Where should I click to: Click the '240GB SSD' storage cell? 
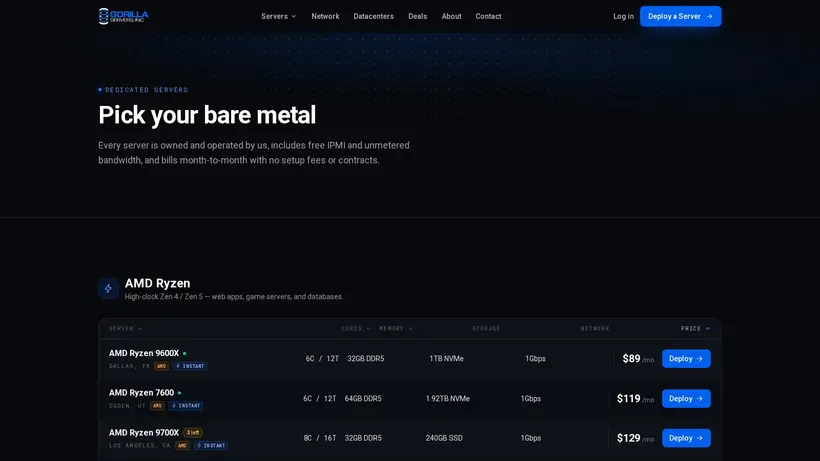point(444,438)
